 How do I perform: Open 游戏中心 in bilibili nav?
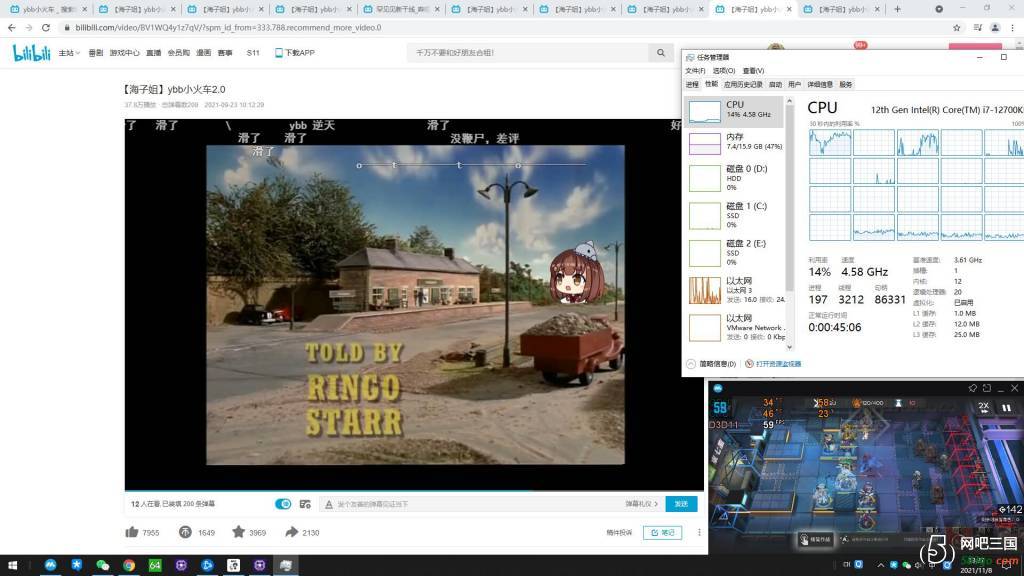pos(124,53)
